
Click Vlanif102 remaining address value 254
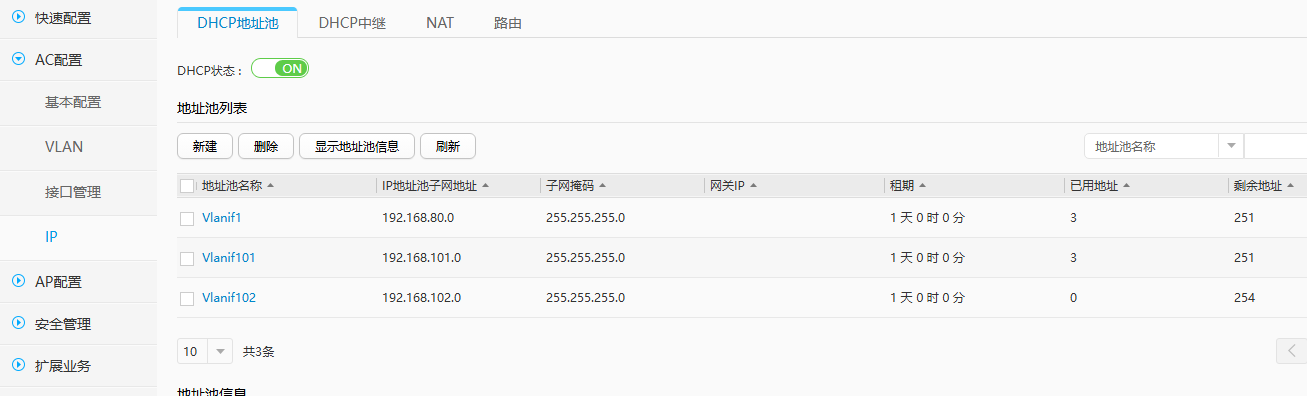tap(1244, 297)
